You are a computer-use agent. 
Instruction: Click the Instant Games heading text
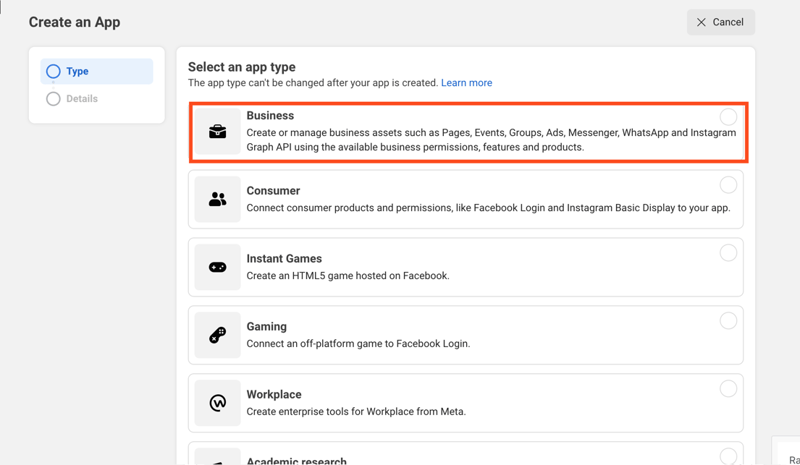(284, 258)
